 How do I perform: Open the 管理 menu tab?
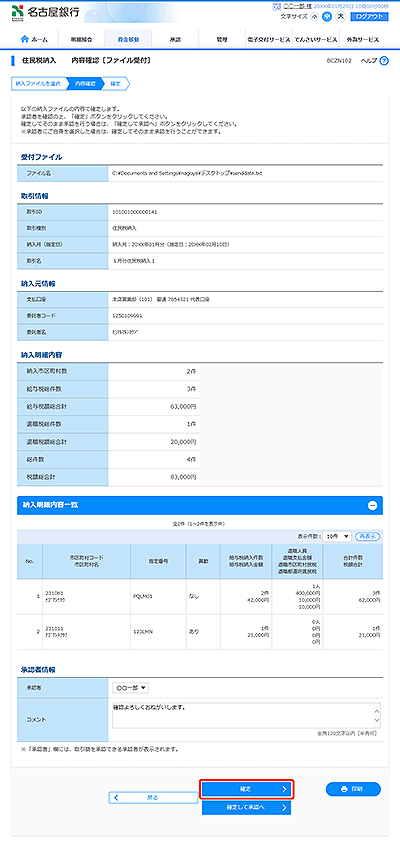[221, 40]
